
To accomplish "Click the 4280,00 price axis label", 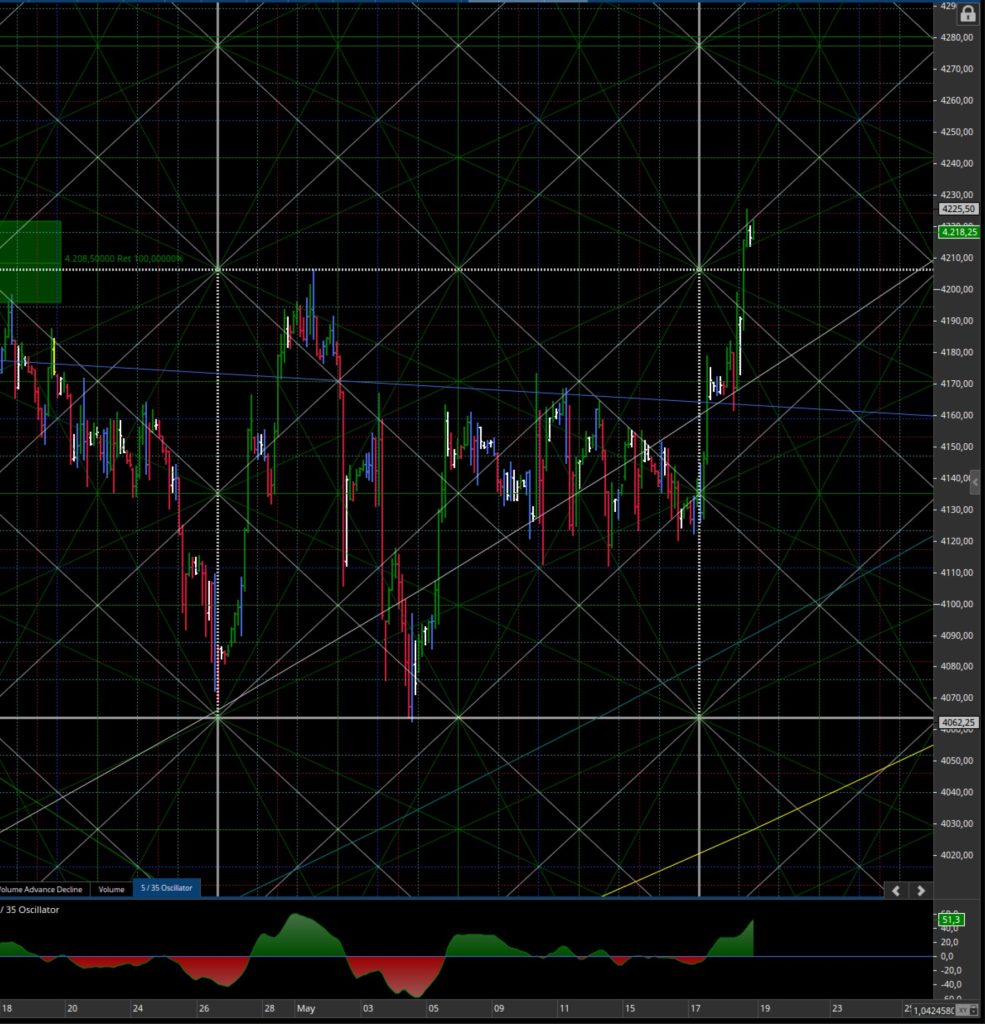I will point(957,37).
